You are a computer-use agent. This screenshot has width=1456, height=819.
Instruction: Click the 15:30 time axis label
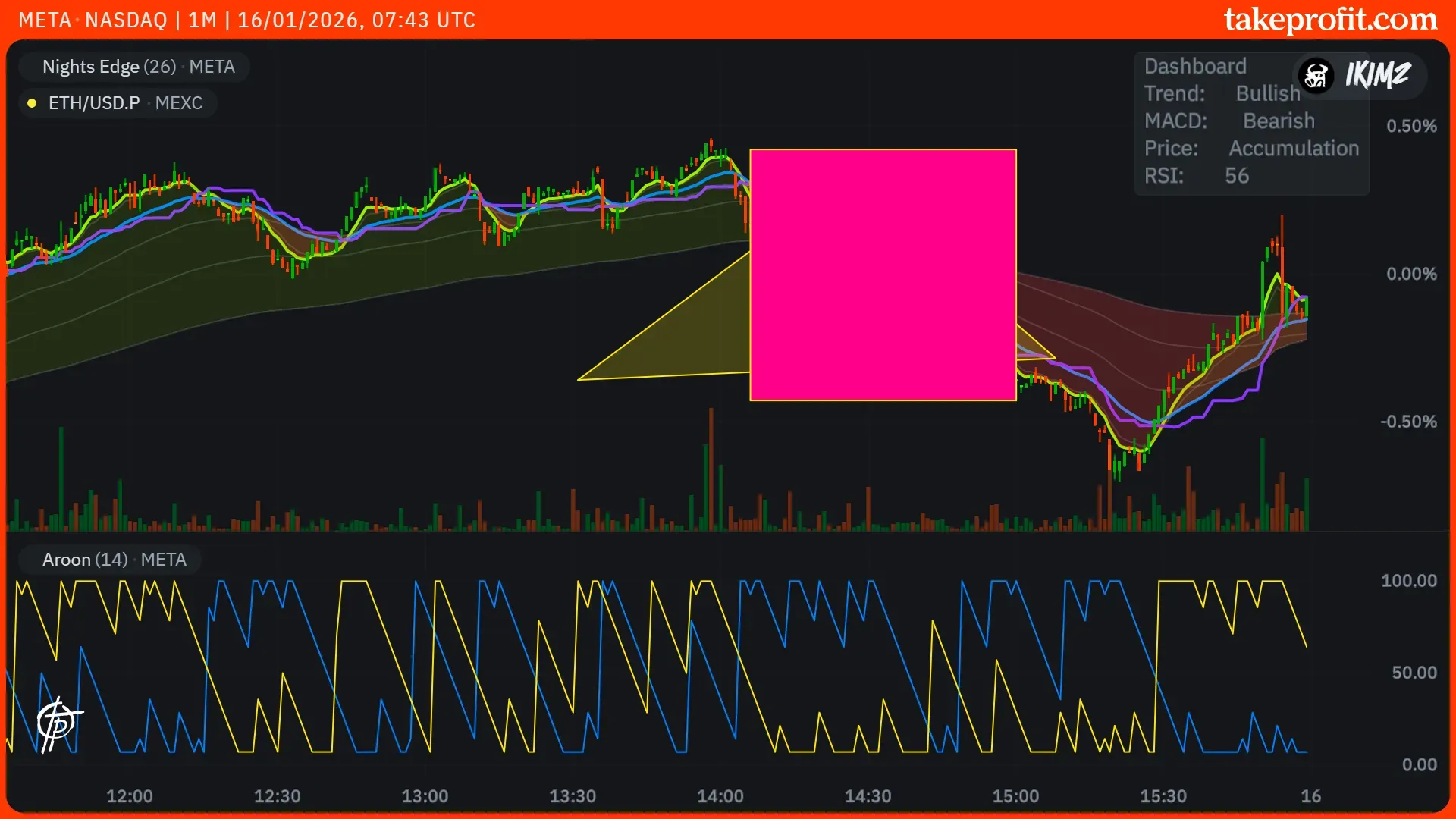click(1163, 796)
